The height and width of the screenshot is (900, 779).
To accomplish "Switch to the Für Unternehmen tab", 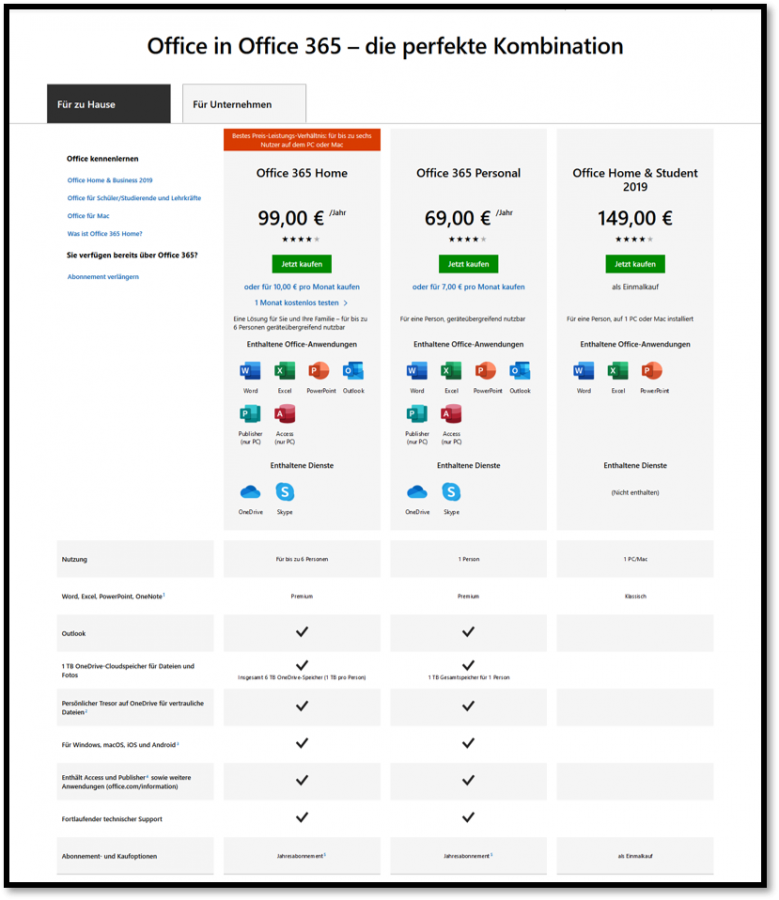I will click(x=244, y=104).
